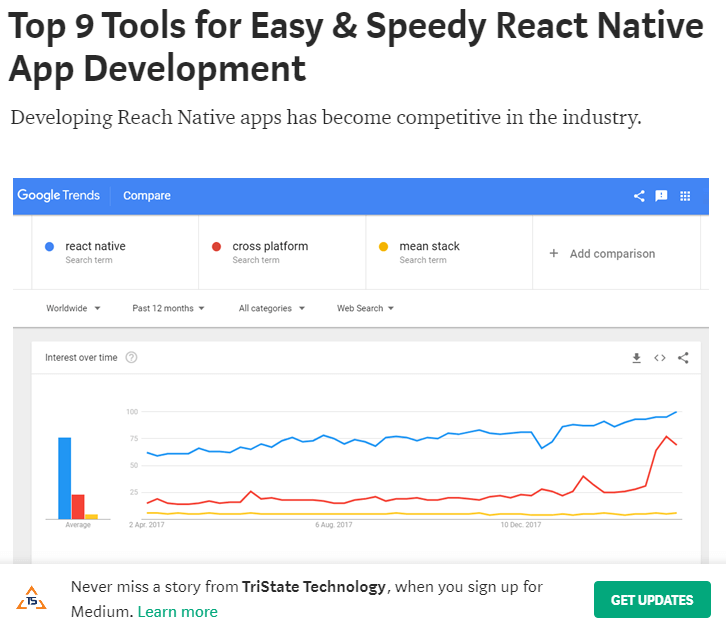This screenshot has height=630, width=726.
Task: Click the embed code icon on chart
Action: point(660,358)
